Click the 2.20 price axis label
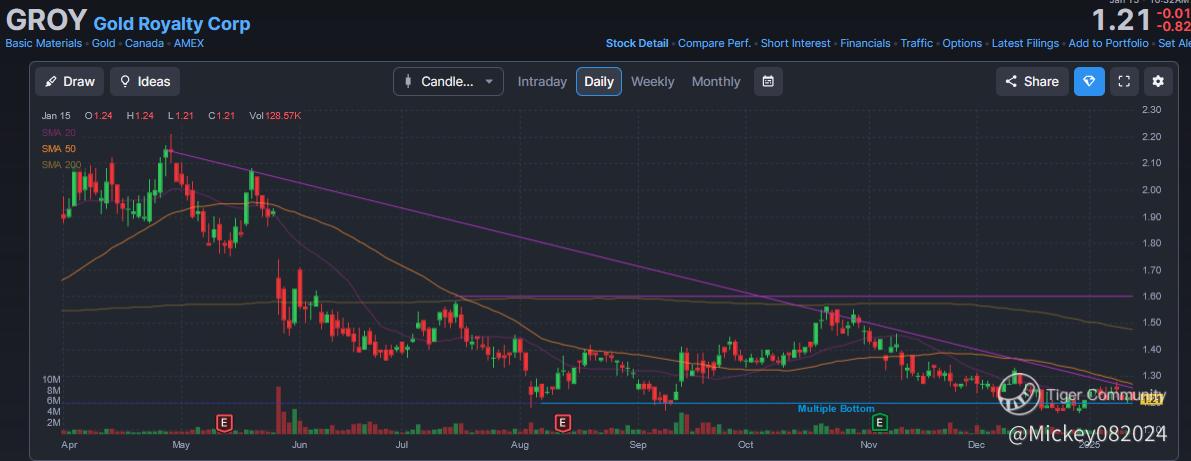 click(1152, 137)
